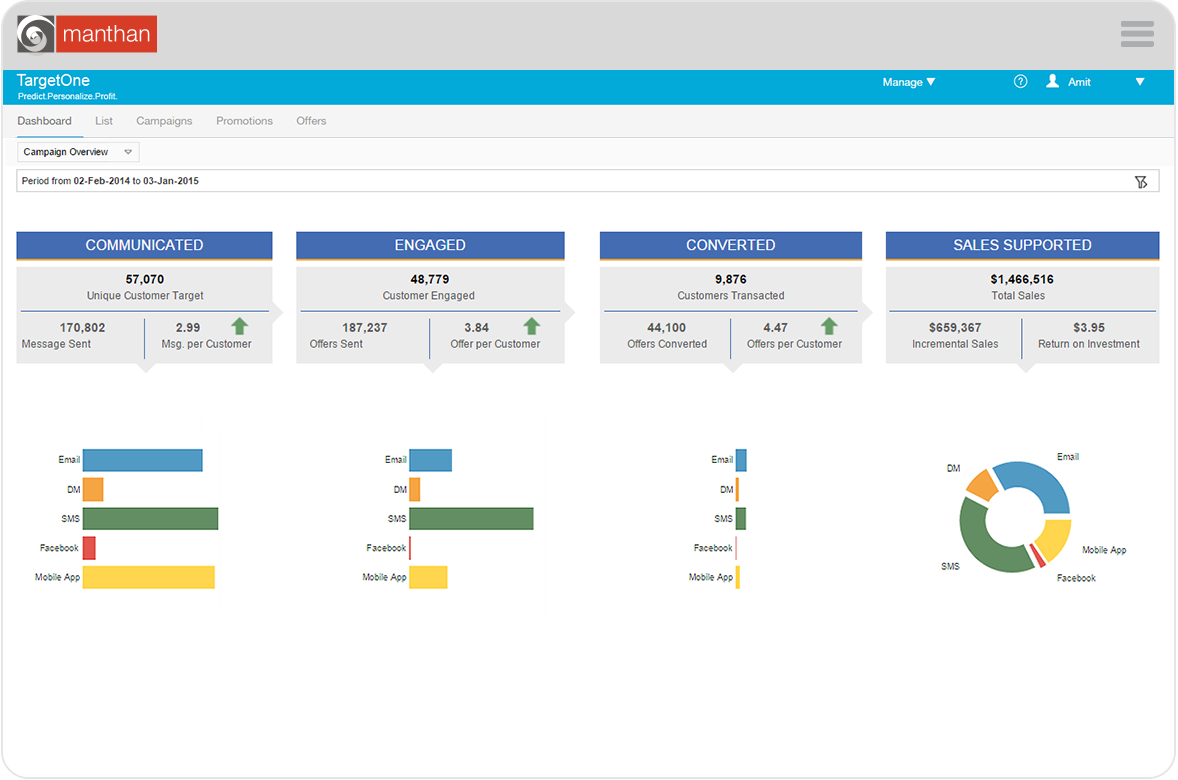Expand the Manage menu
Screen dimensions: 1178x780
point(908,82)
